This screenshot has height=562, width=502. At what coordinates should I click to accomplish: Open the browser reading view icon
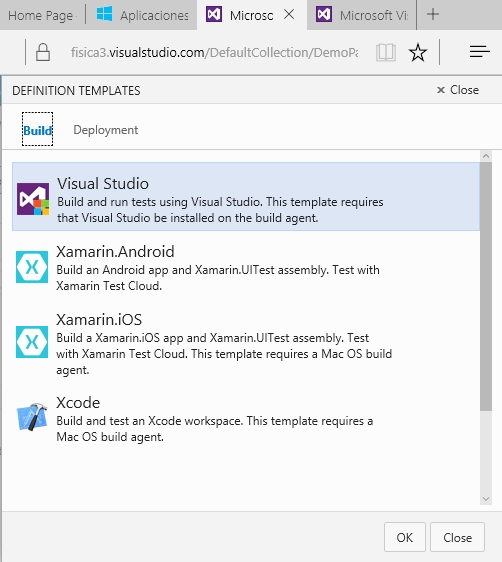(386, 53)
